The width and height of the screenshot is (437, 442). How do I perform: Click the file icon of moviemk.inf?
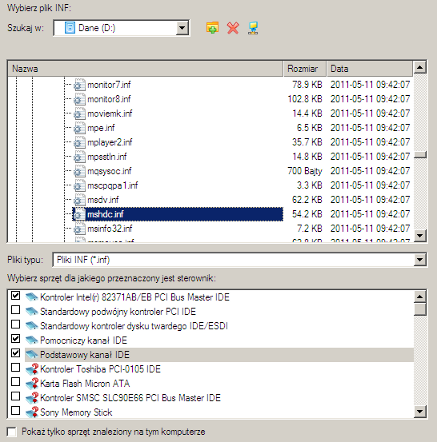[79, 113]
